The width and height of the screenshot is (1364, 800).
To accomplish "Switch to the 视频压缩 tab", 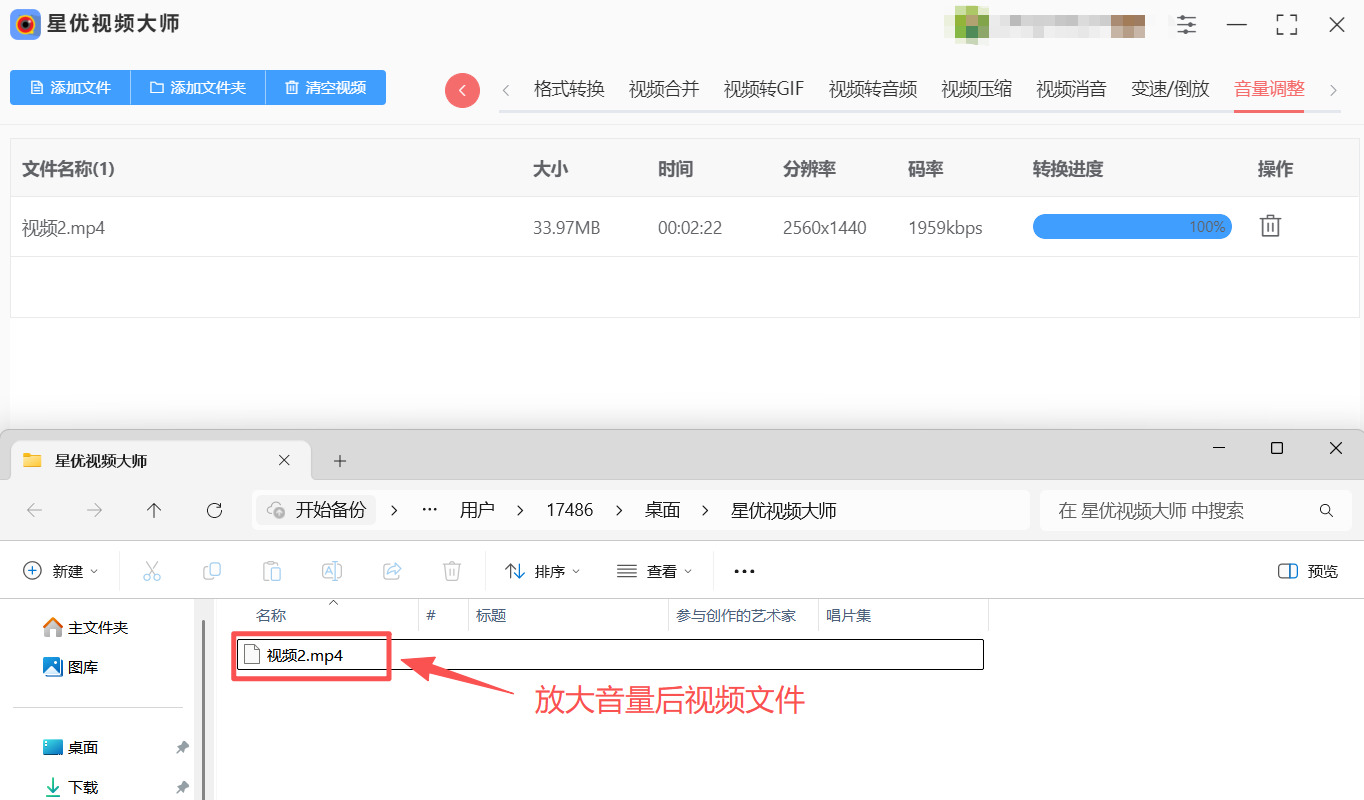I will tap(976, 89).
